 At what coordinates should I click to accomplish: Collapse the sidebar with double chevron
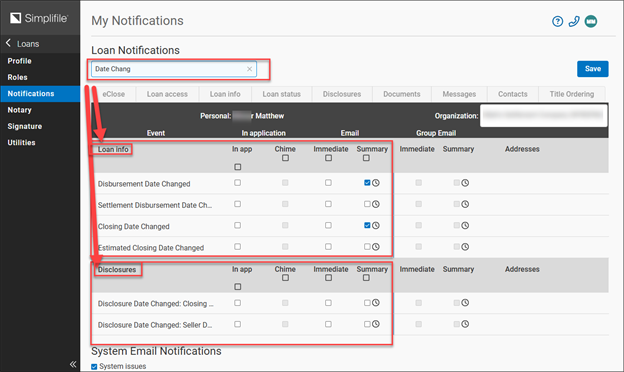(73, 364)
